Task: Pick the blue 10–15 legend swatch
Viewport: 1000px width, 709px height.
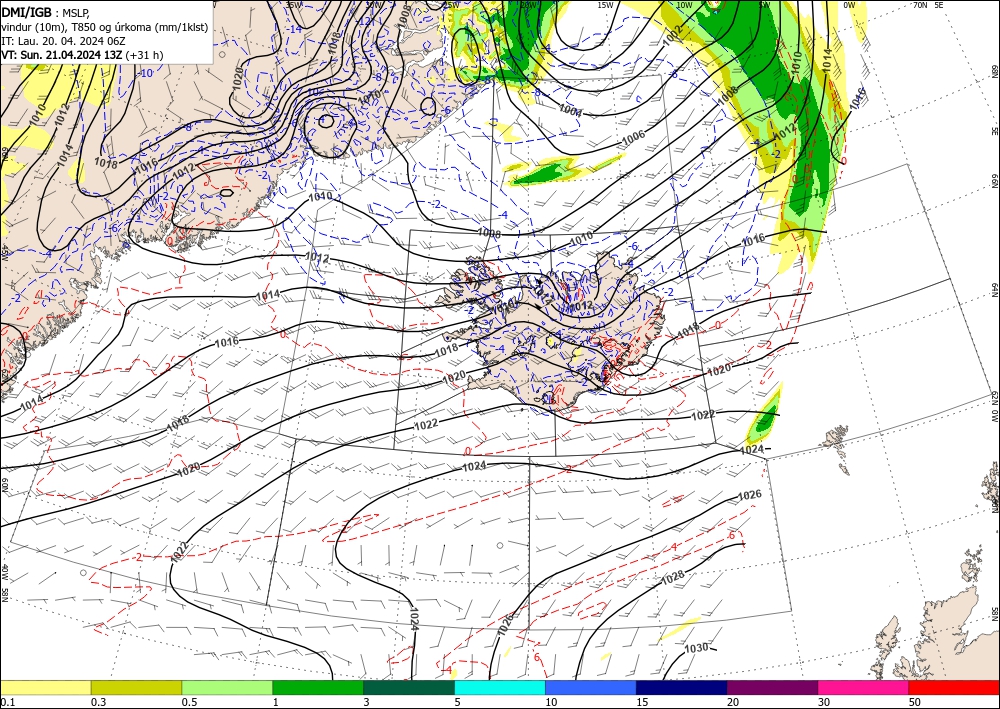Action: (591, 687)
